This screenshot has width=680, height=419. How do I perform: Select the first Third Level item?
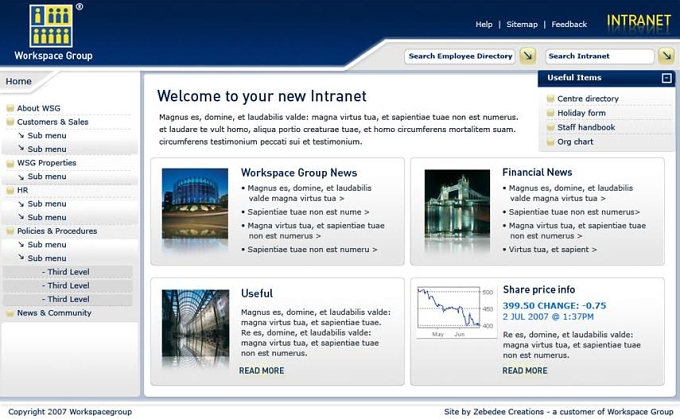pyautogui.click(x=68, y=272)
